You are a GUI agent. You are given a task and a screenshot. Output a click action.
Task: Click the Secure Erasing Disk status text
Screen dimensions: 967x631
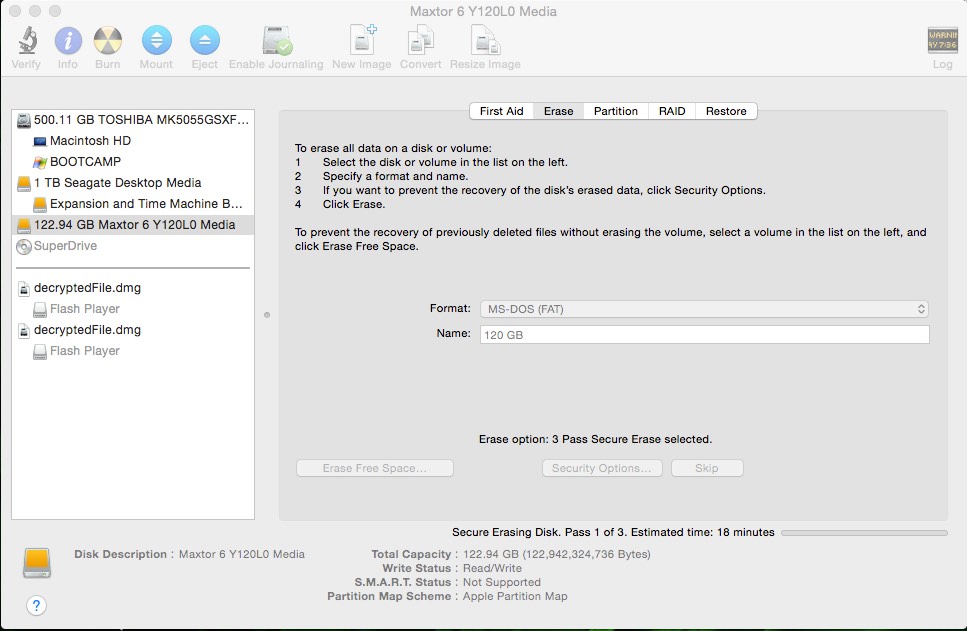613,532
